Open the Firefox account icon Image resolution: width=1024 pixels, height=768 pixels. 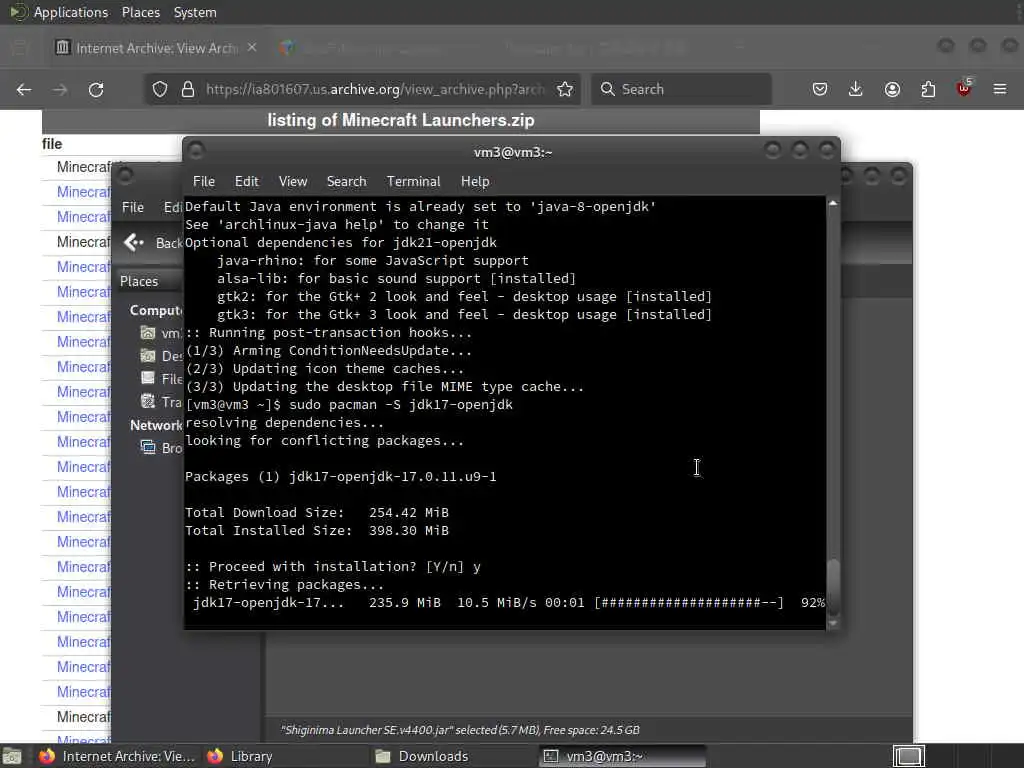892,89
